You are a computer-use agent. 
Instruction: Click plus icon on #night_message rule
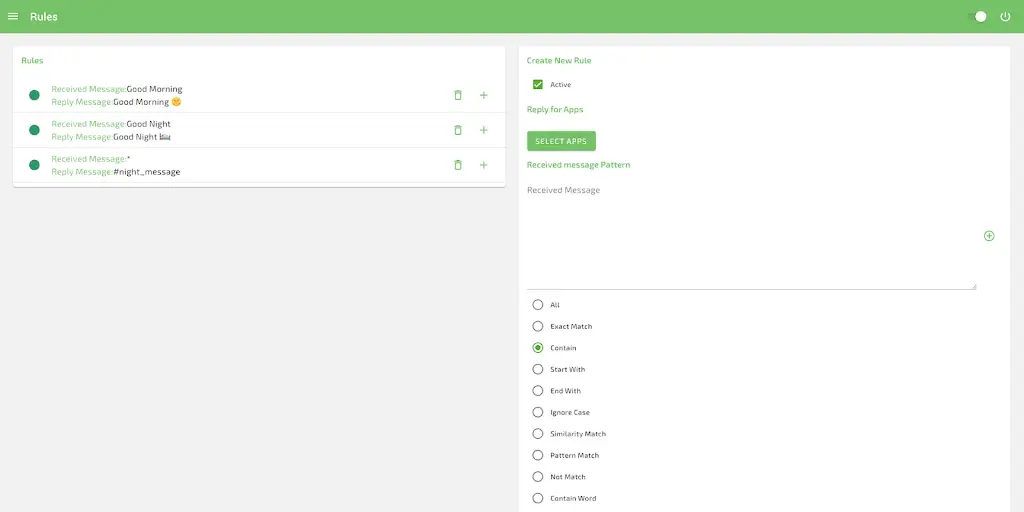pos(484,165)
